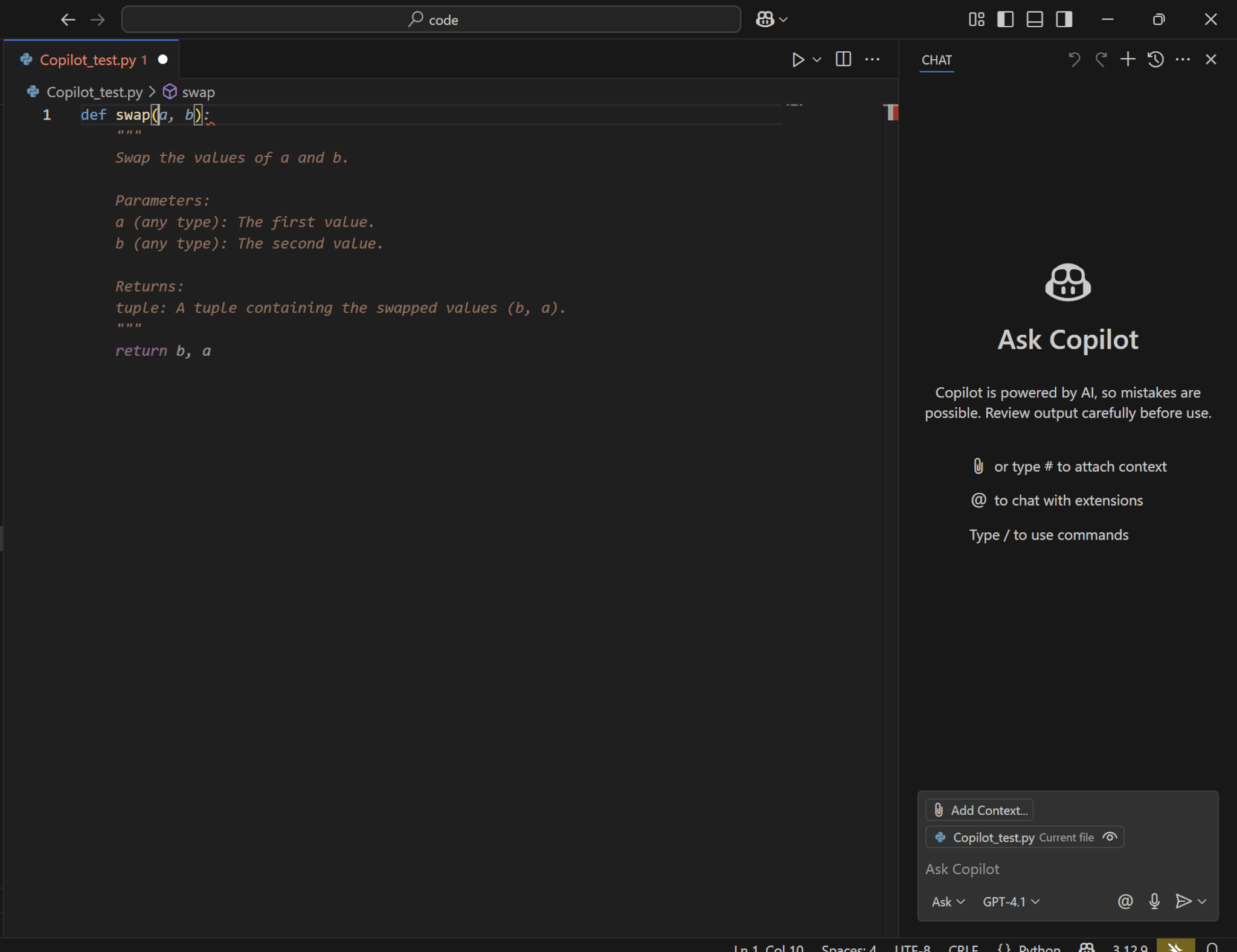Redo the last chat request
The width and height of the screenshot is (1237, 952).
[x=1100, y=59]
